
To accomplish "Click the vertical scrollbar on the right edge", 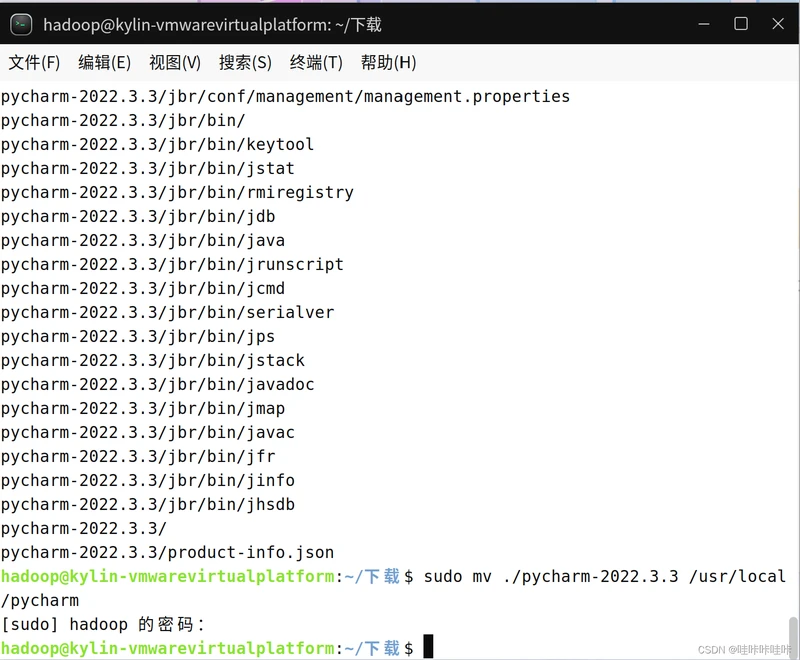I will 793,628.
